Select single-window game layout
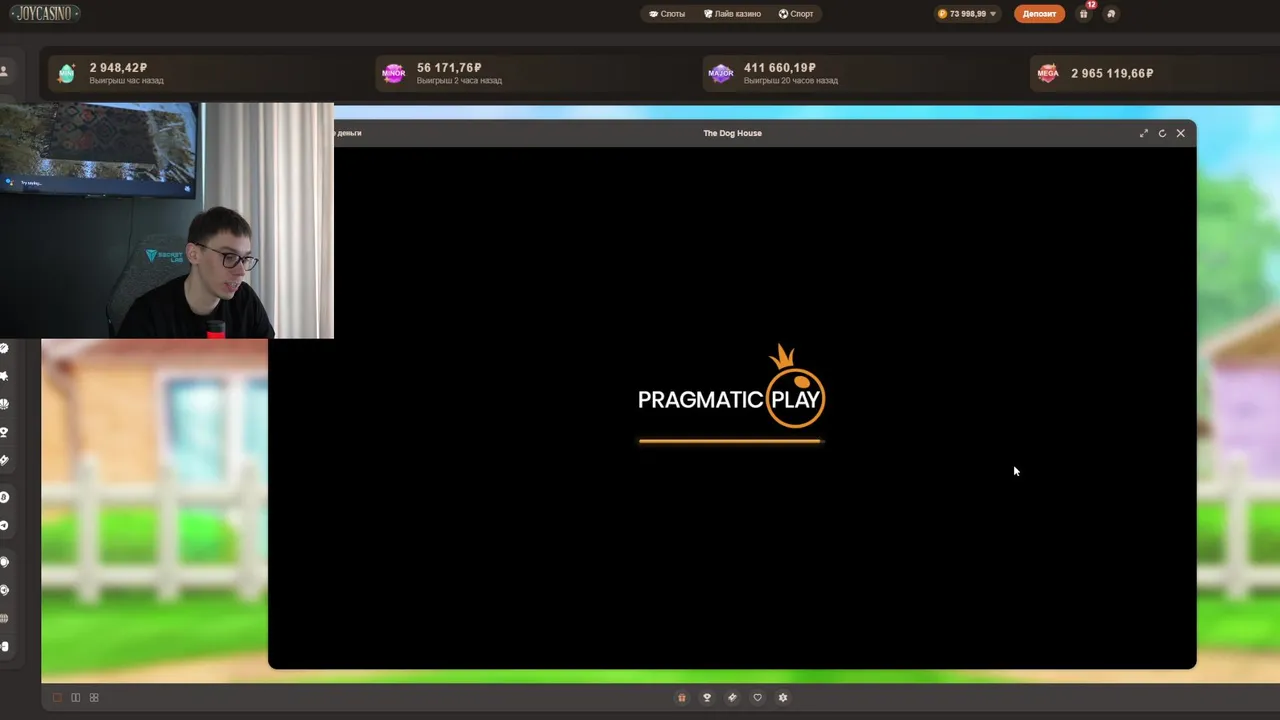The image size is (1280, 720). coord(57,697)
